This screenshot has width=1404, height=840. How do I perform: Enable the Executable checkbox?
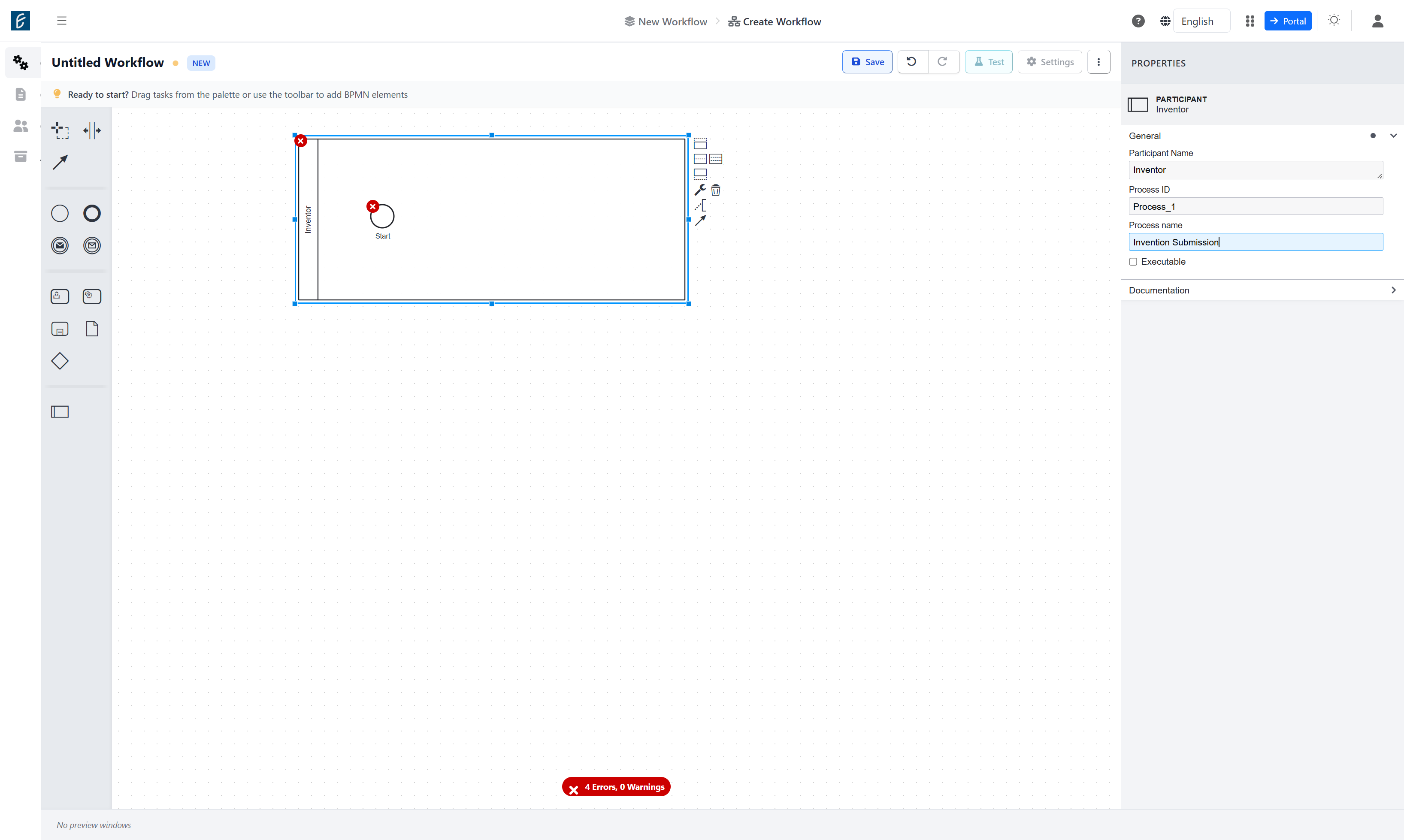[1133, 262]
